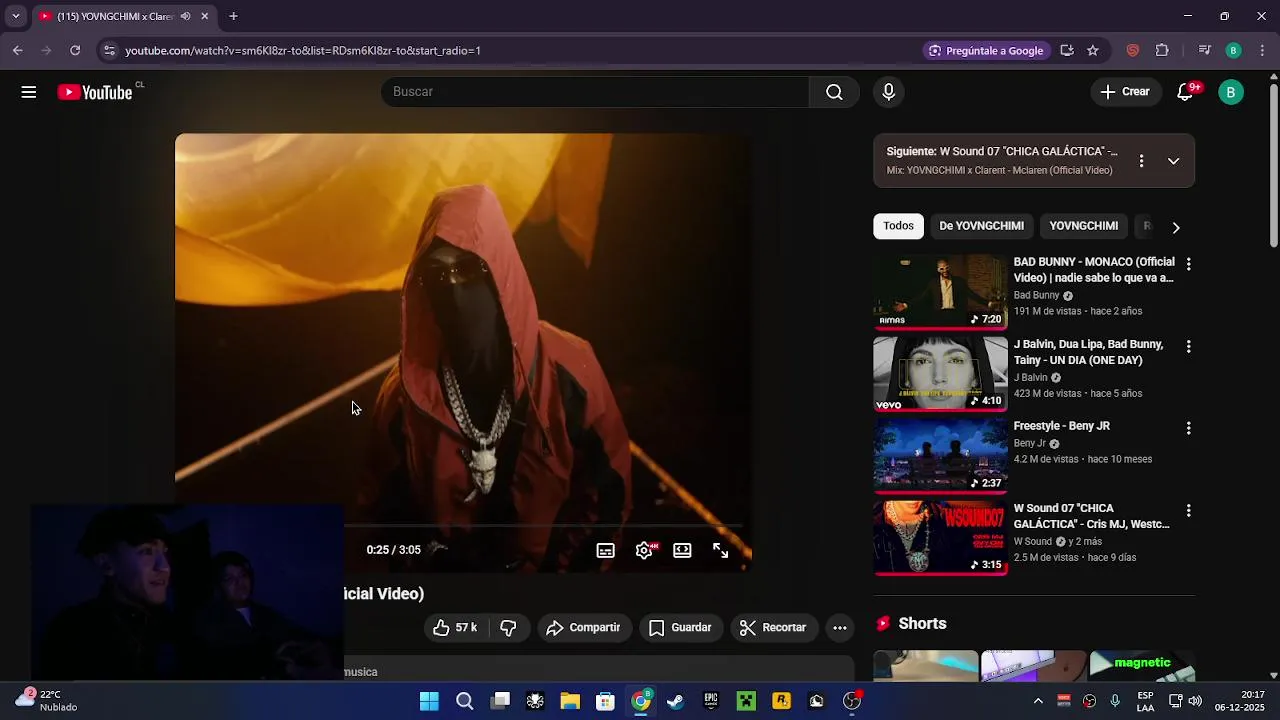
Task: Open Freestyle - Beny JR thumbnail
Action: [x=940, y=455]
